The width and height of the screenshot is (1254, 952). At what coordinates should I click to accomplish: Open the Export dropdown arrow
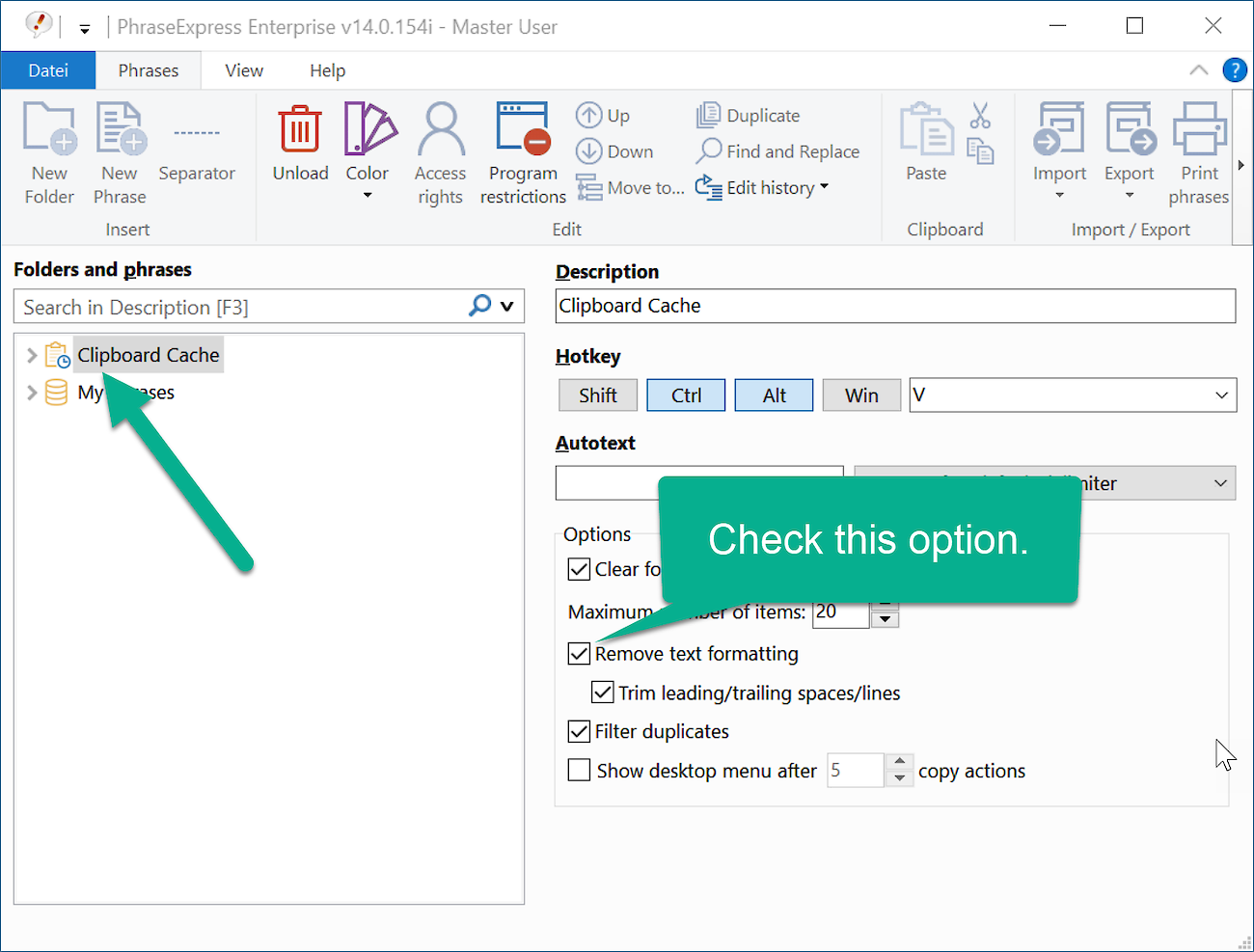pyautogui.click(x=1130, y=196)
